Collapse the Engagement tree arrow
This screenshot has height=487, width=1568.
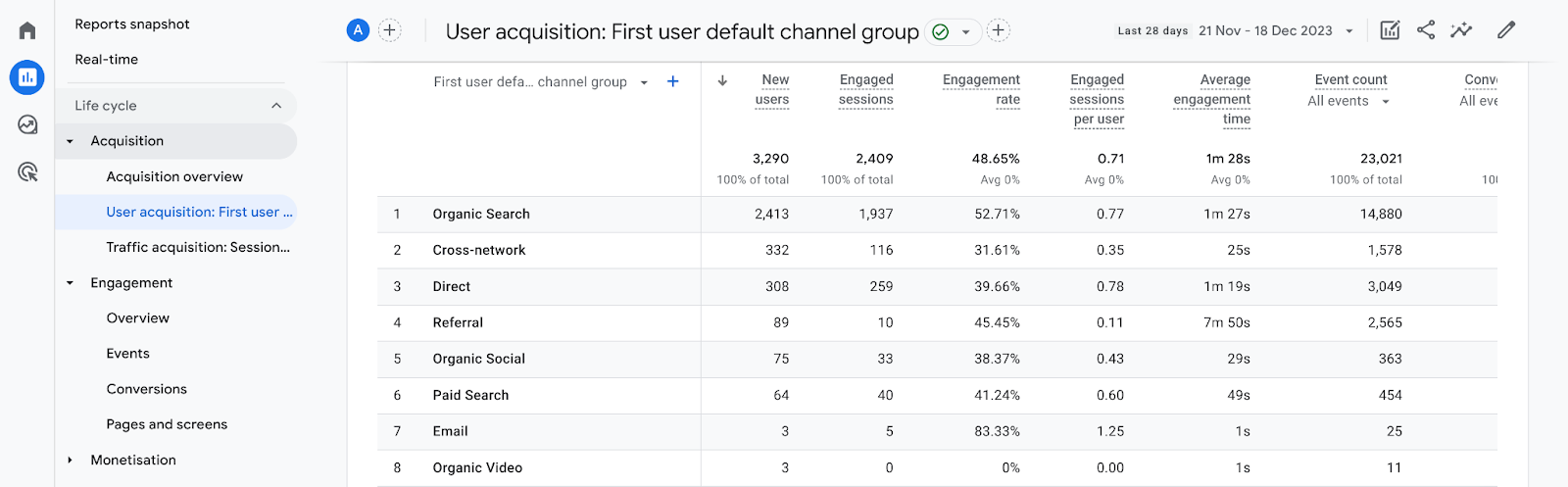click(x=70, y=283)
